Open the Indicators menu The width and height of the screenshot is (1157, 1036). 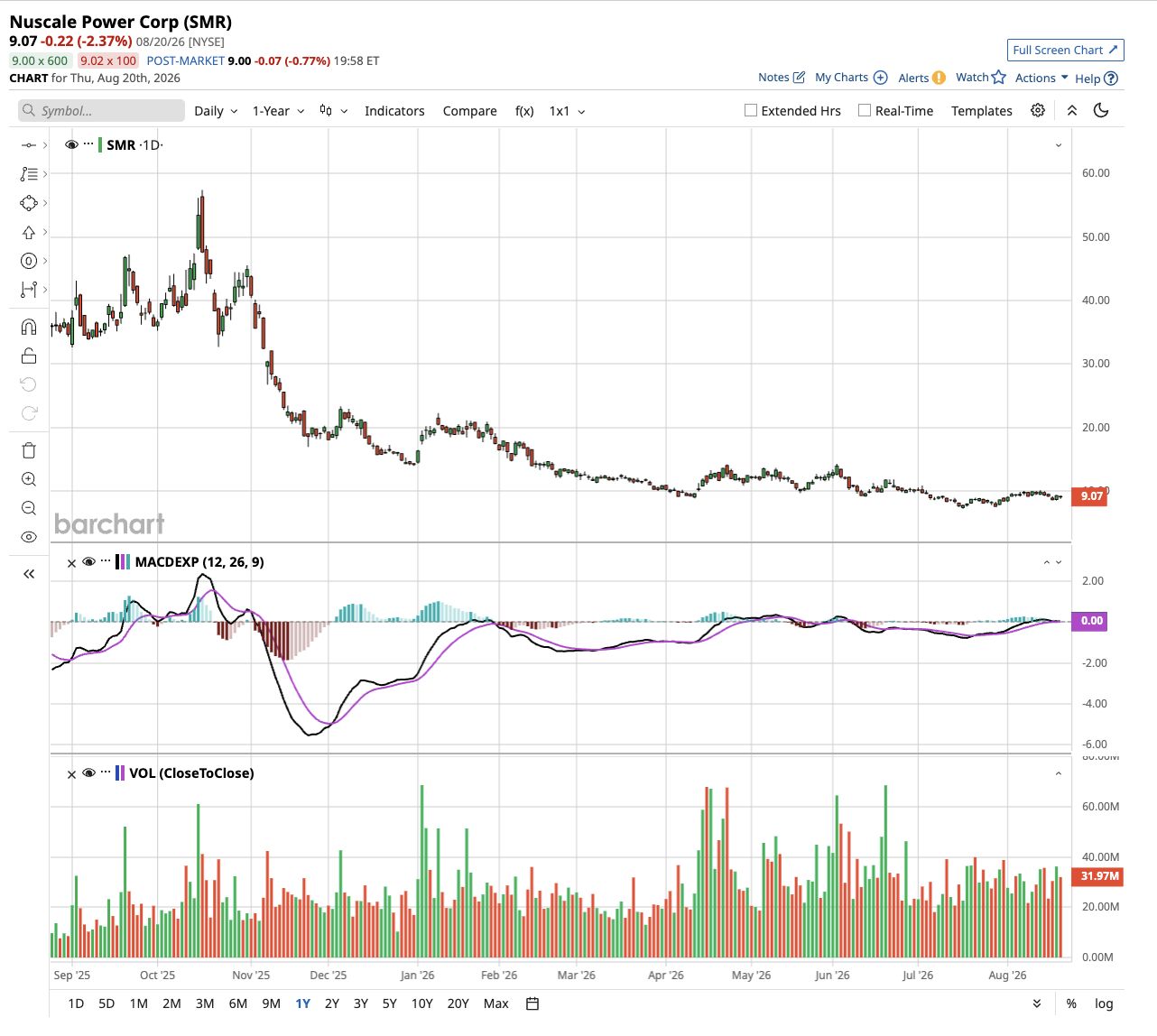[x=394, y=111]
